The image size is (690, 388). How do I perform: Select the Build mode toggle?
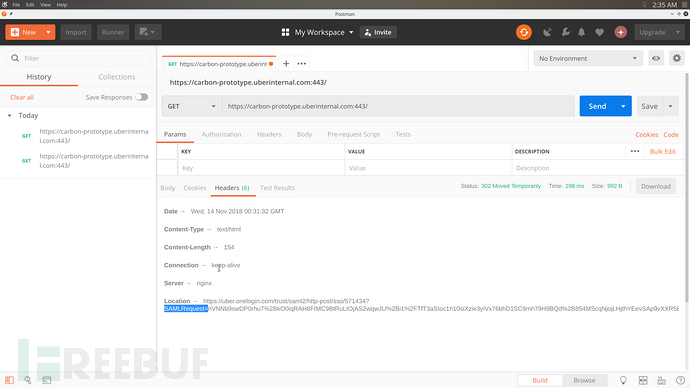pyautogui.click(x=540, y=380)
